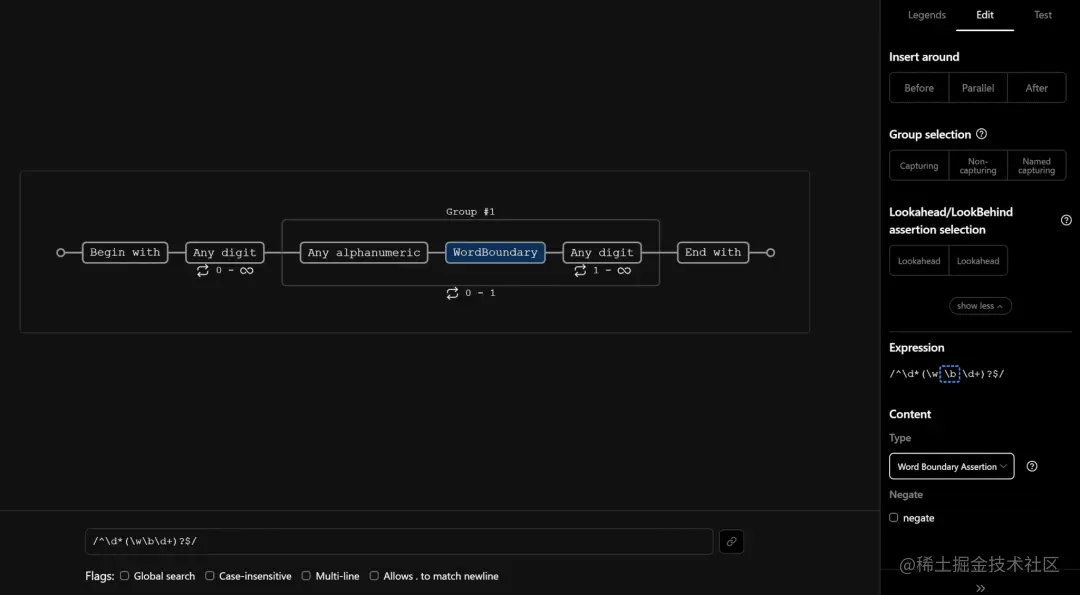
Task: Select the WordBoundary node
Action: (x=495, y=253)
